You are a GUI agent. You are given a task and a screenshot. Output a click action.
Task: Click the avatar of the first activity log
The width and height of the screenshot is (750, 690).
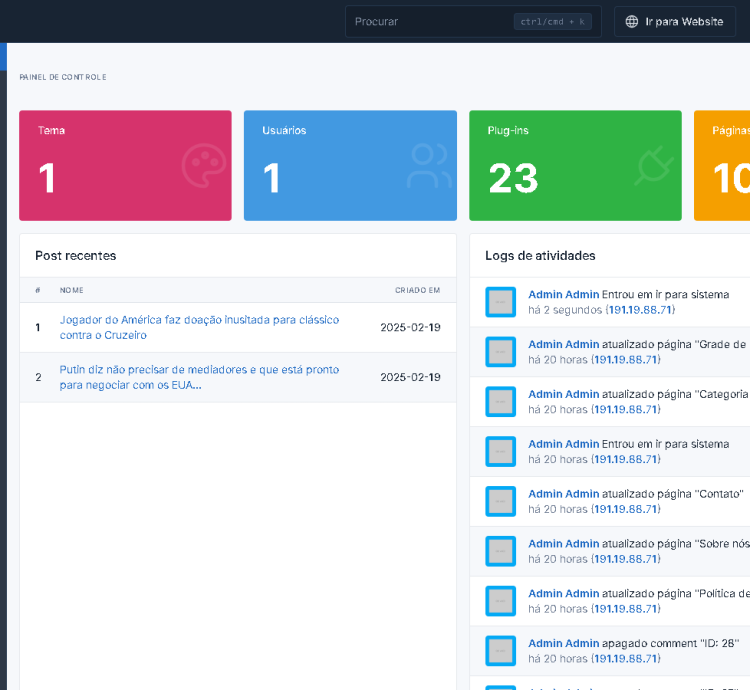(500, 302)
